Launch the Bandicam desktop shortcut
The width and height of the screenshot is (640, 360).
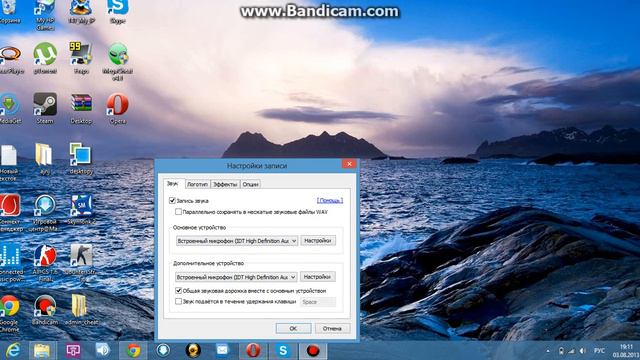[45, 310]
